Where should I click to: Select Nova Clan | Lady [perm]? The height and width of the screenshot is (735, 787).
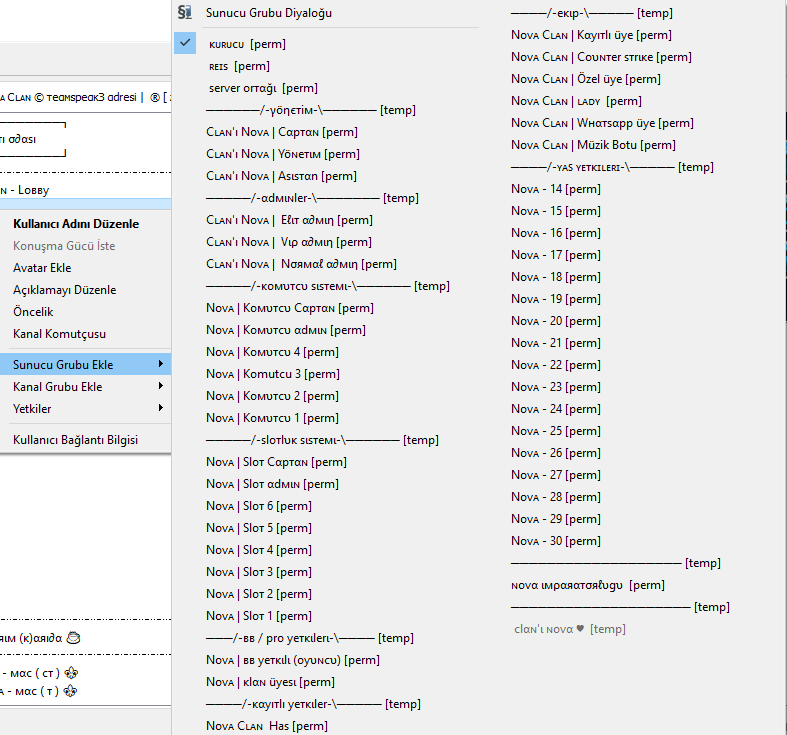click(x=576, y=101)
